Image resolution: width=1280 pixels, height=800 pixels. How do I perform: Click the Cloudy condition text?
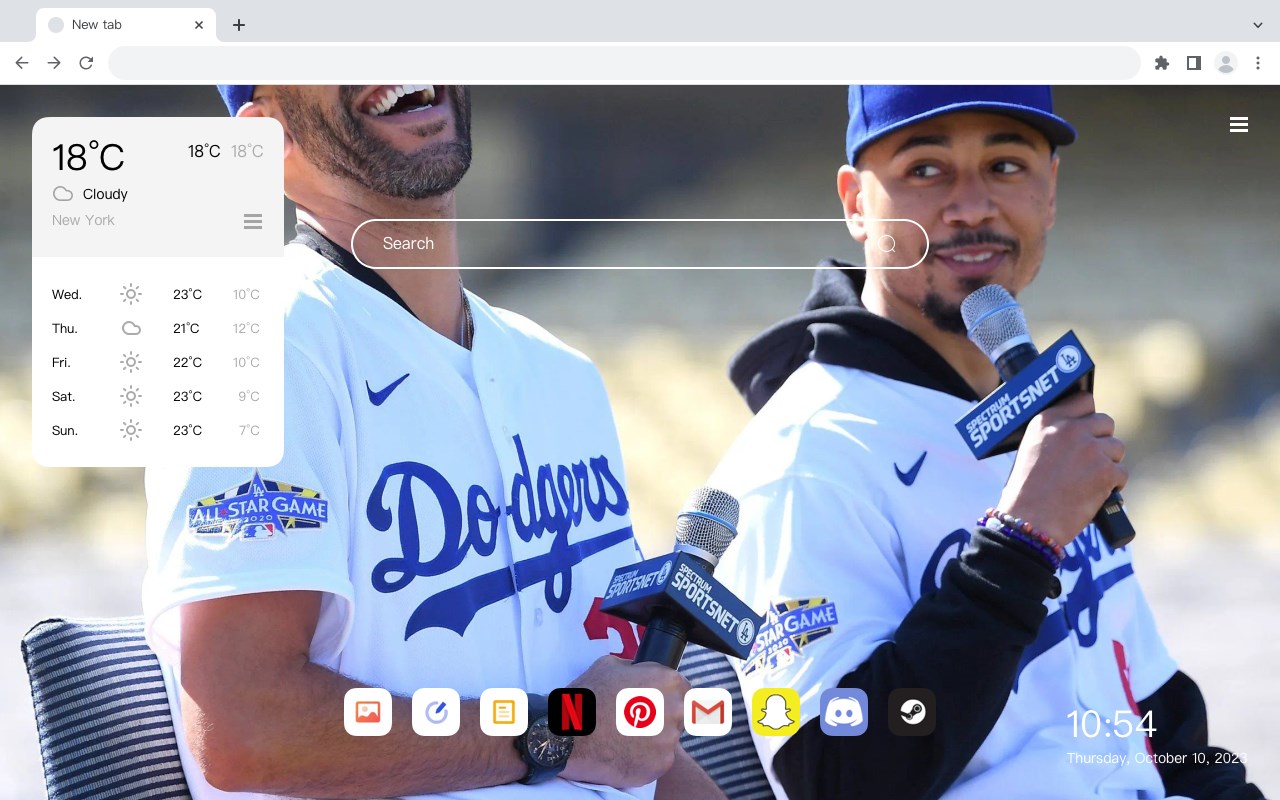[x=105, y=194]
